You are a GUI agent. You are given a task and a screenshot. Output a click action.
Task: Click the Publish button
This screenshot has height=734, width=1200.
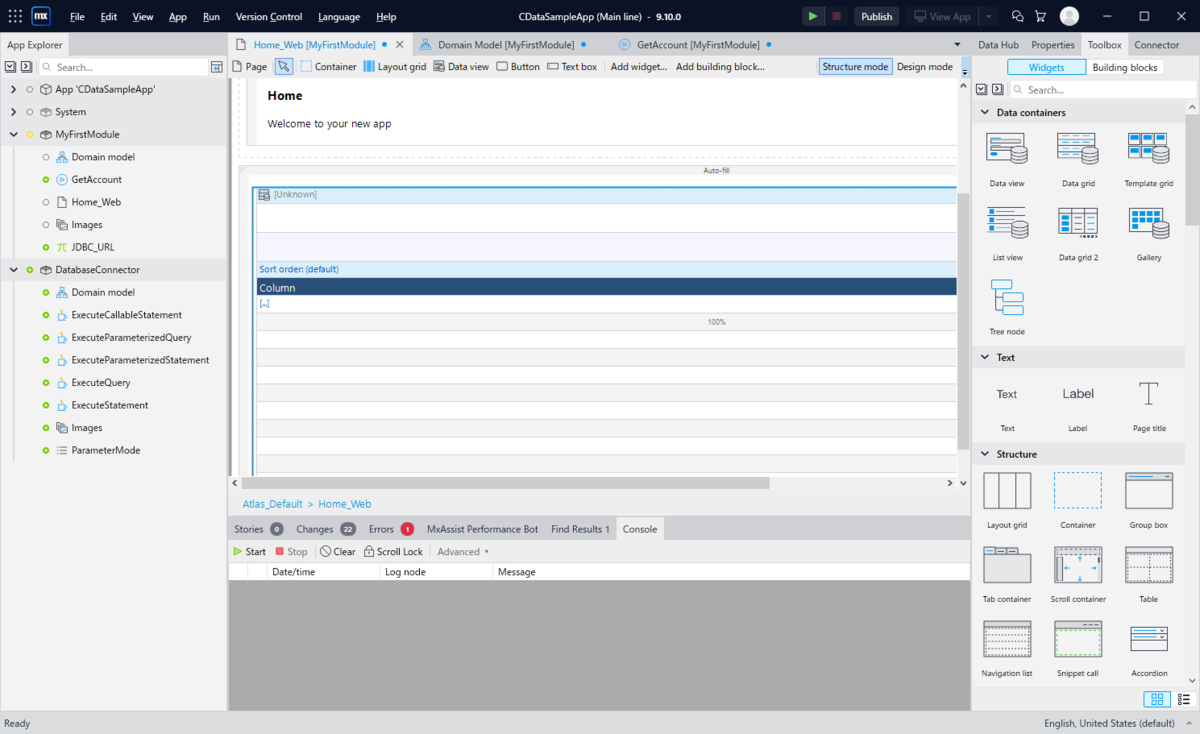[876, 16]
